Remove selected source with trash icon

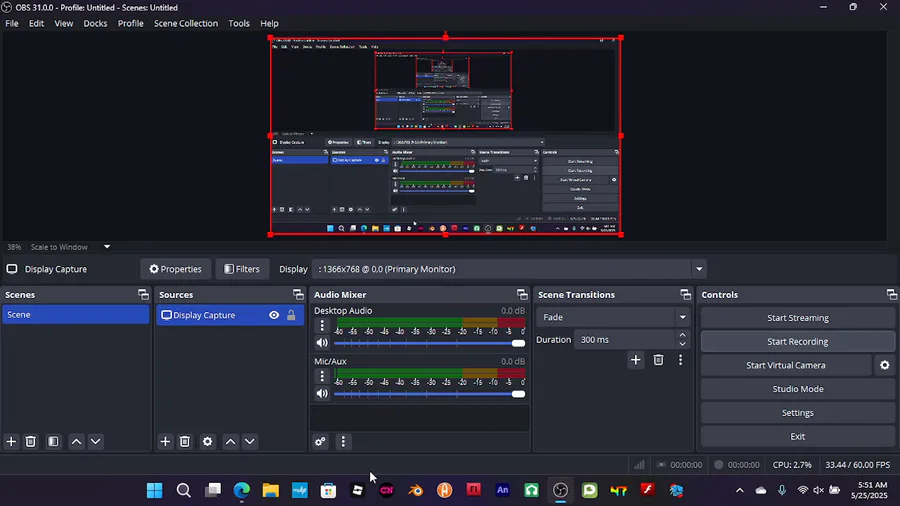185,441
